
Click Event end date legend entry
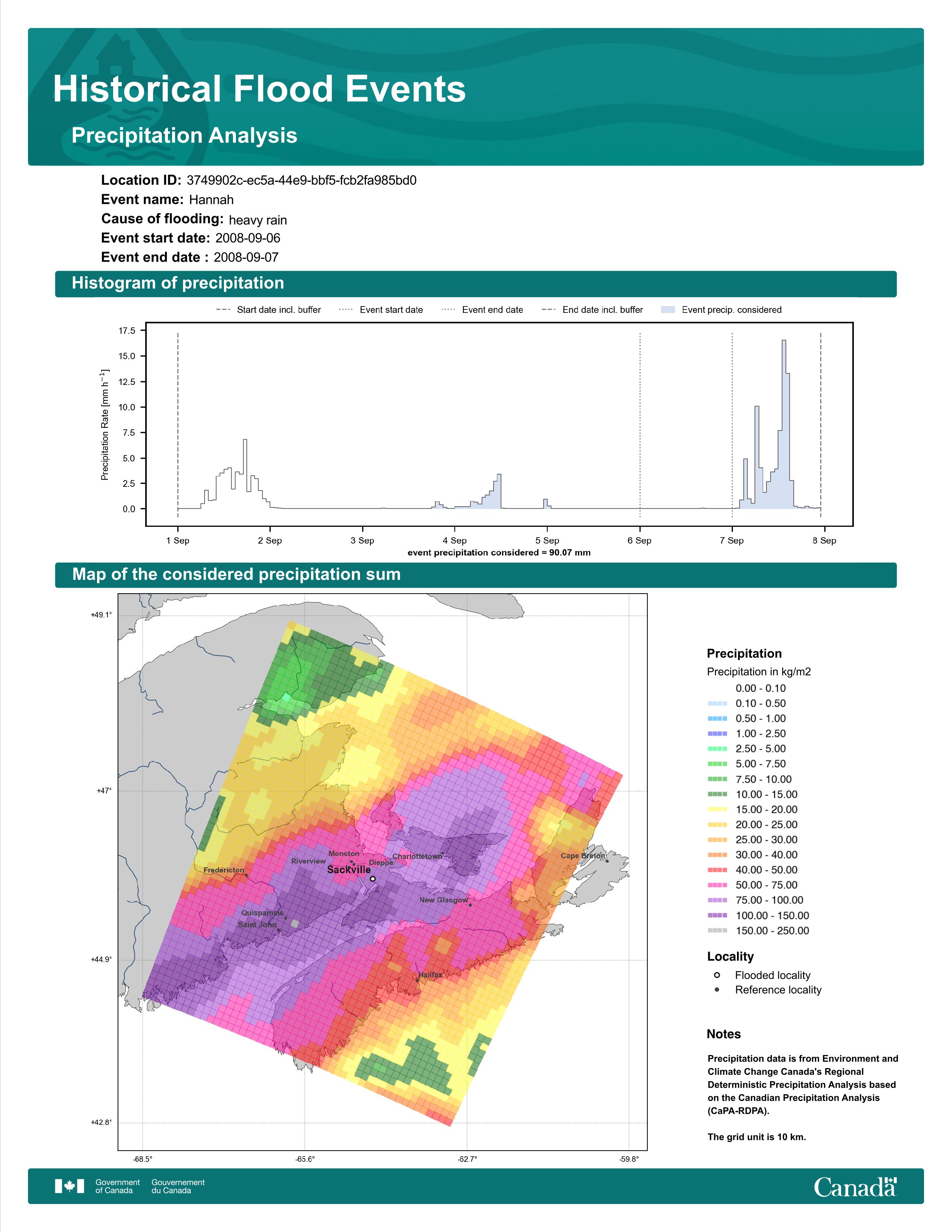pyautogui.click(x=482, y=310)
